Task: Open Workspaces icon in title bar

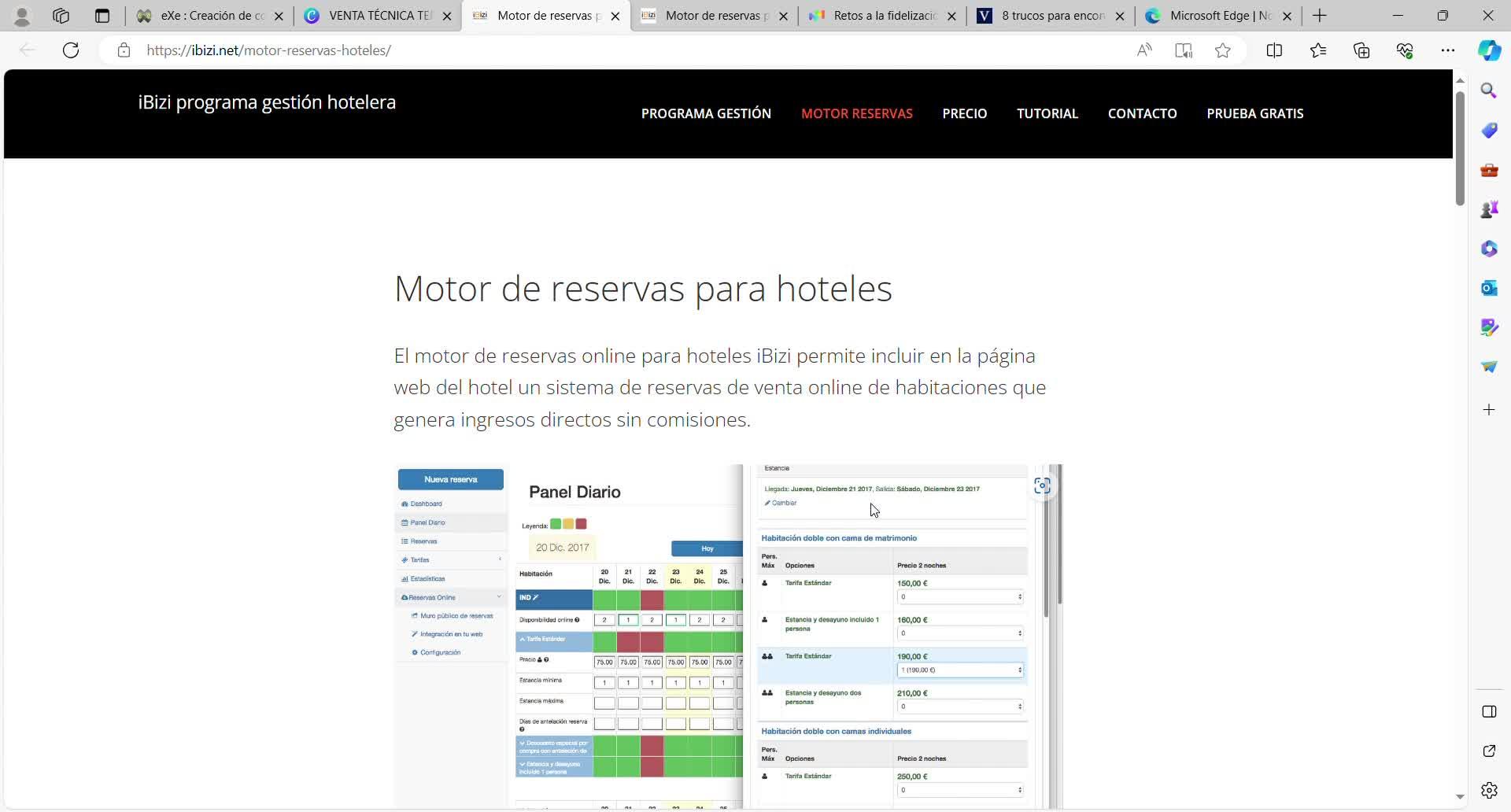Action: (61, 16)
